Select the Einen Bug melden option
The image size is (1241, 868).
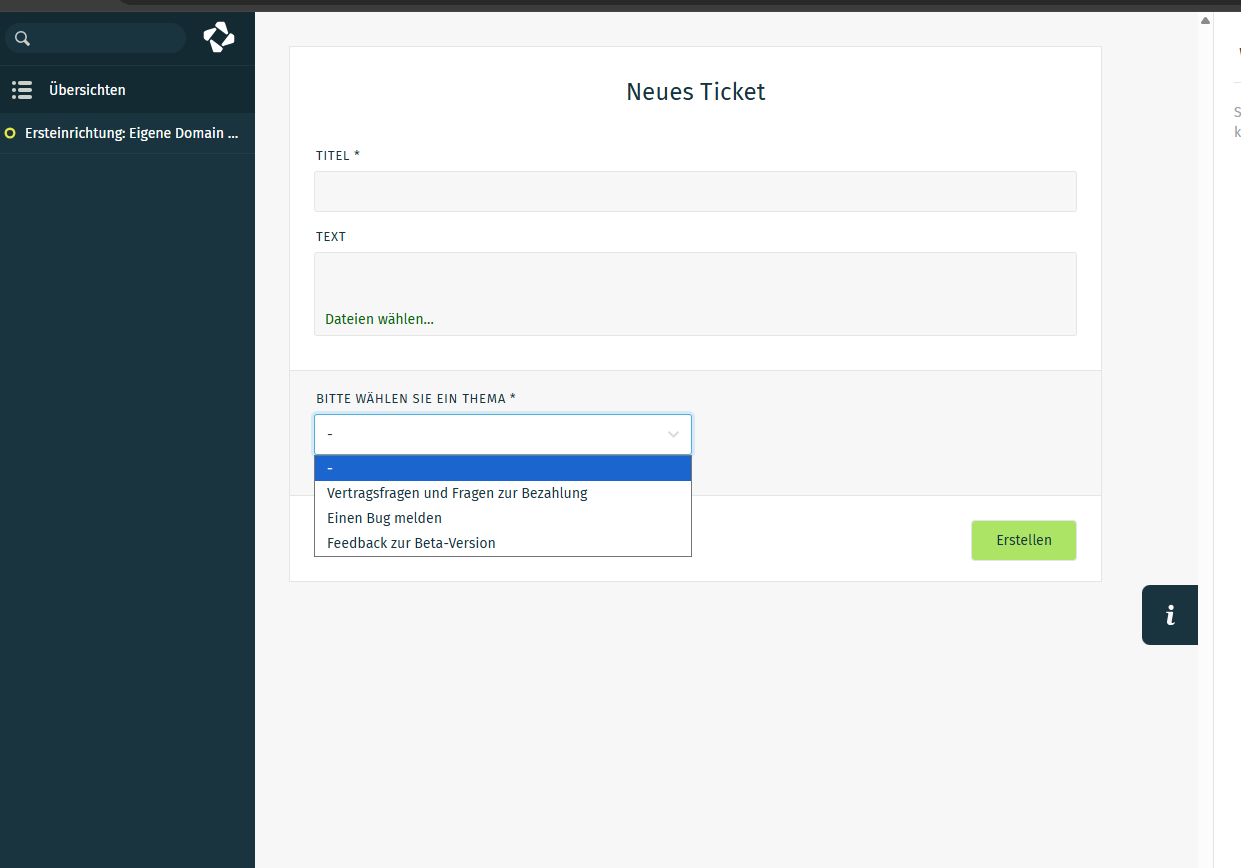(x=384, y=518)
